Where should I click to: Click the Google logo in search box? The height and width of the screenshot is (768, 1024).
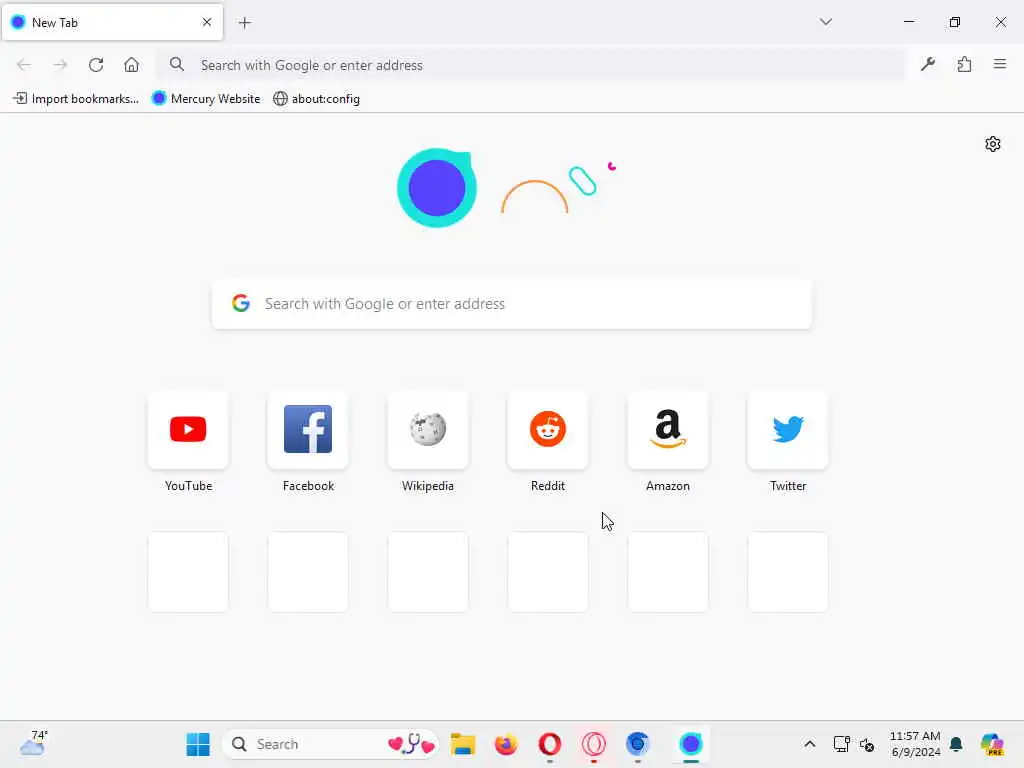tap(241, 303)
